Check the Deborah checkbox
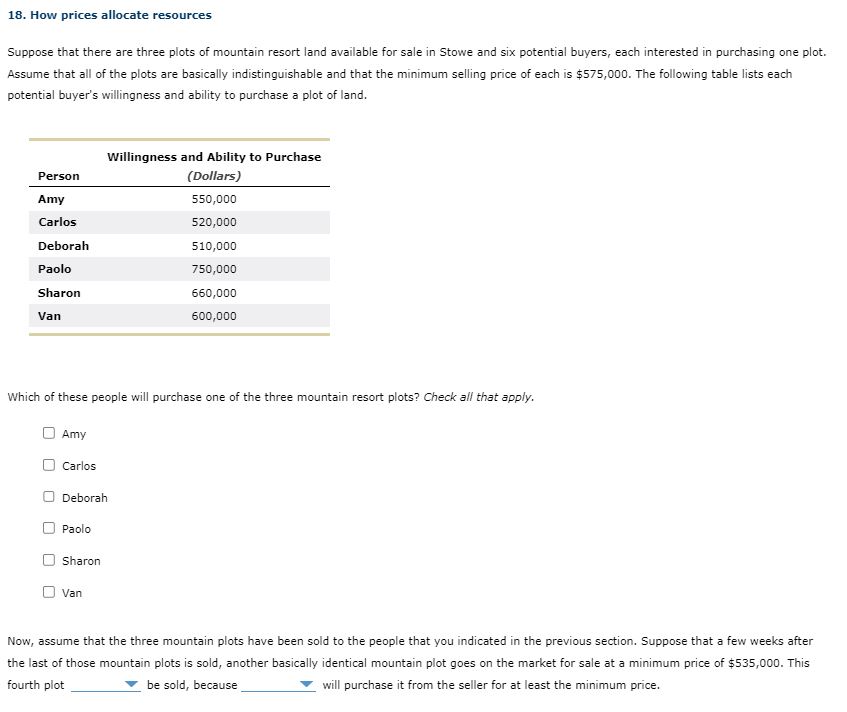847x712 pixels. pos(48,497)
